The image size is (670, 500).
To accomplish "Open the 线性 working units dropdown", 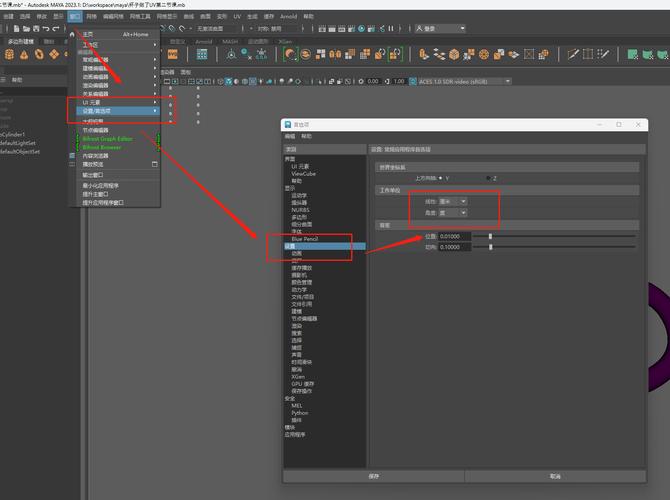I will [x=453, y=201].
